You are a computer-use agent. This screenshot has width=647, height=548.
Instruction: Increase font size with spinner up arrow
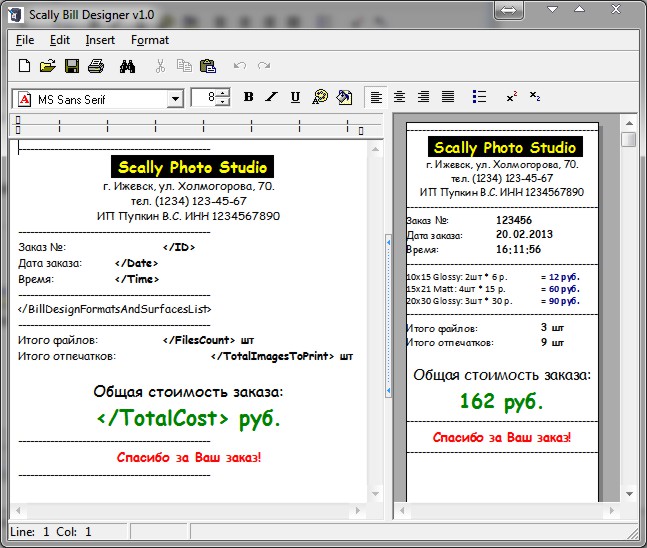pyautogui.click(x=223, y=93)
